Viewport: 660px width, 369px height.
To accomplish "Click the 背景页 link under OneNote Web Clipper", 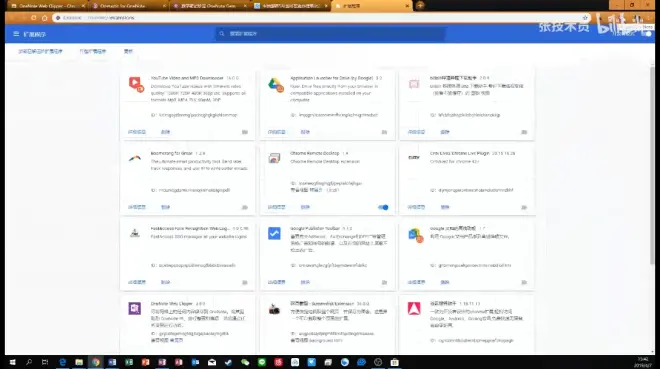I will pos(177,340).
